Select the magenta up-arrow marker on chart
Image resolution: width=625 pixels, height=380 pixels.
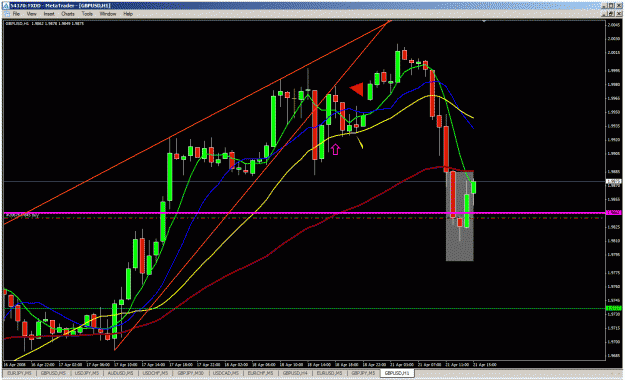335,150
